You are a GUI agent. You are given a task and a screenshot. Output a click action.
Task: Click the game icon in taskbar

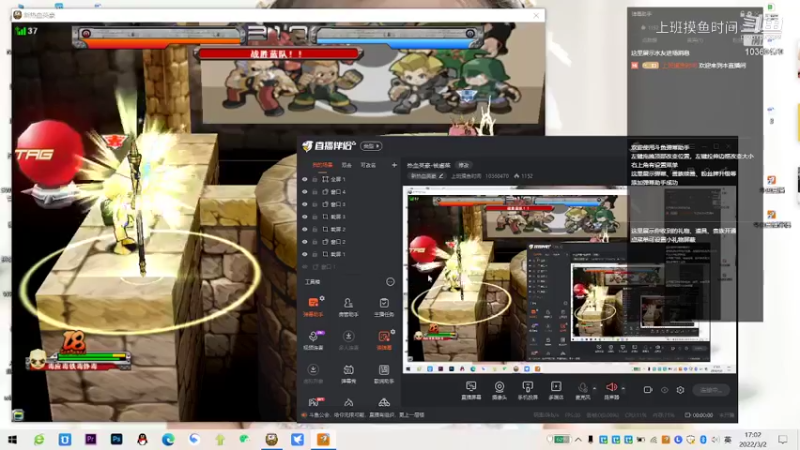pos(271,439)
